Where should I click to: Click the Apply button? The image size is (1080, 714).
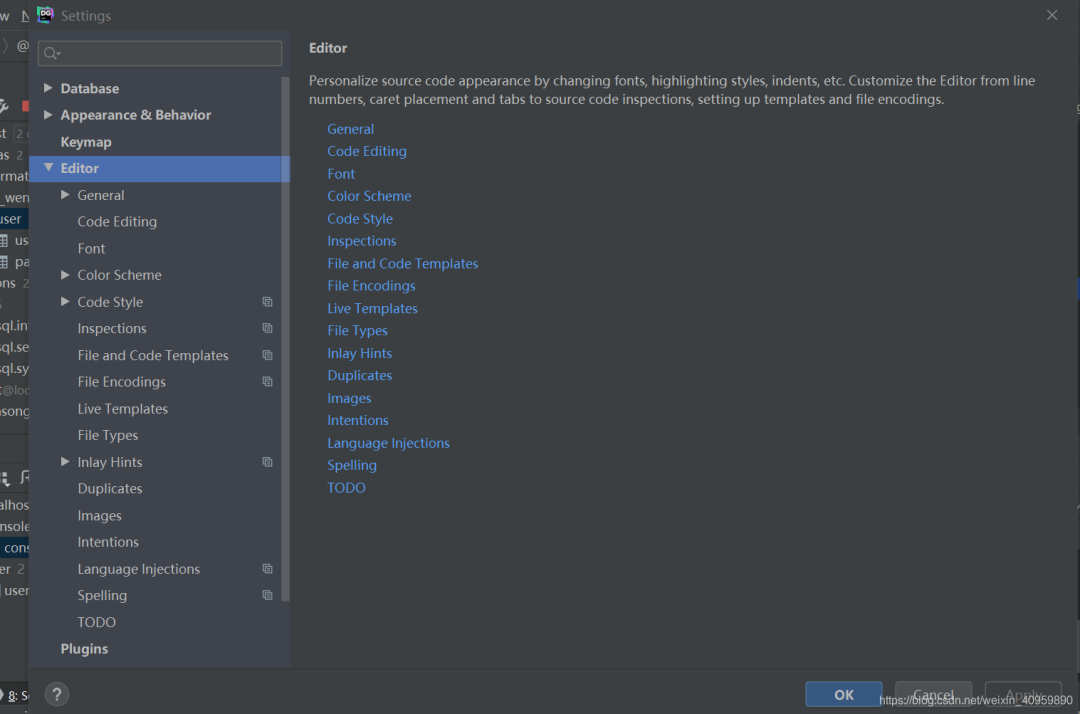click(x=1023, y=695)
